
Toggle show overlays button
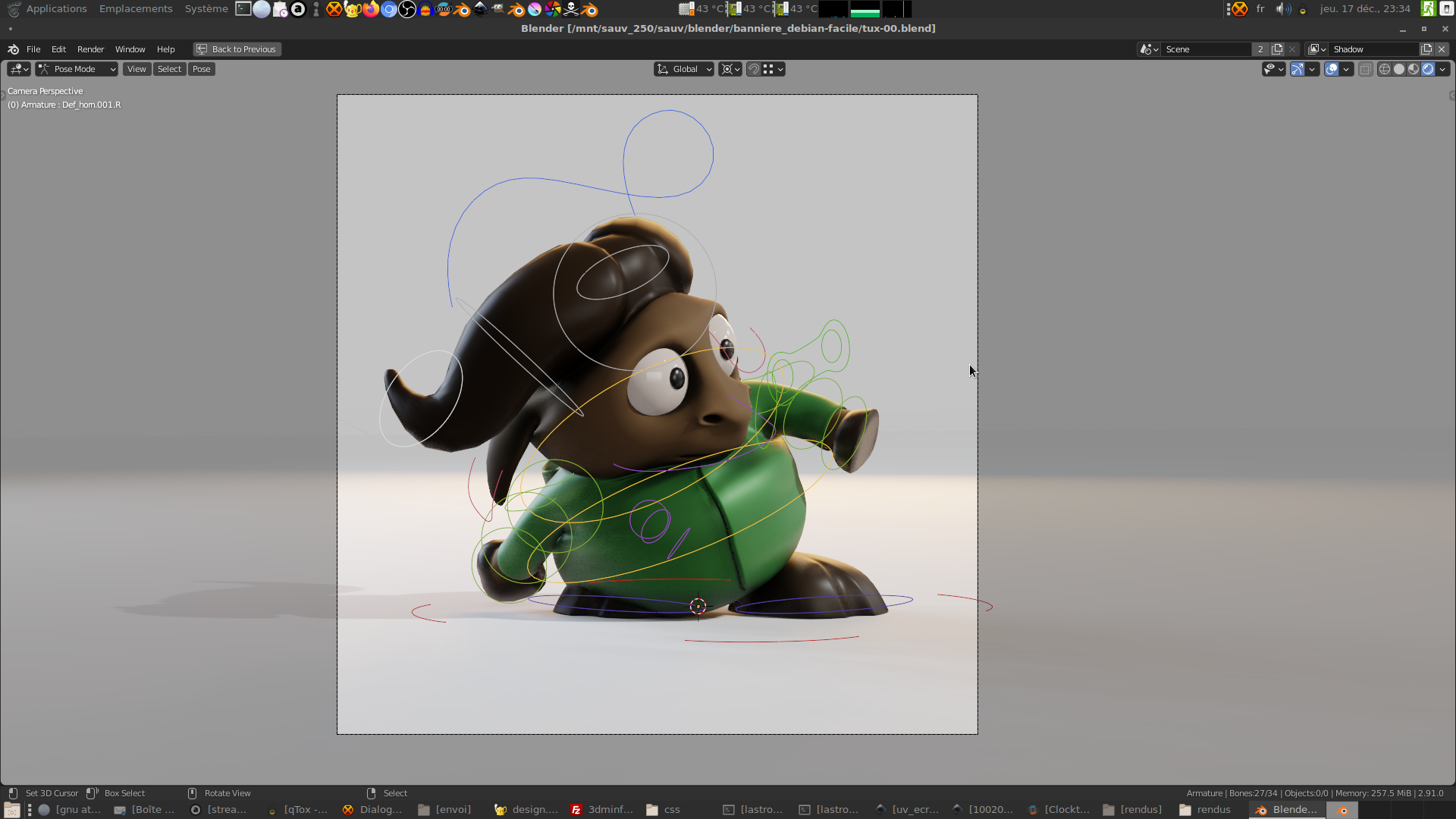pos(1332,69)
